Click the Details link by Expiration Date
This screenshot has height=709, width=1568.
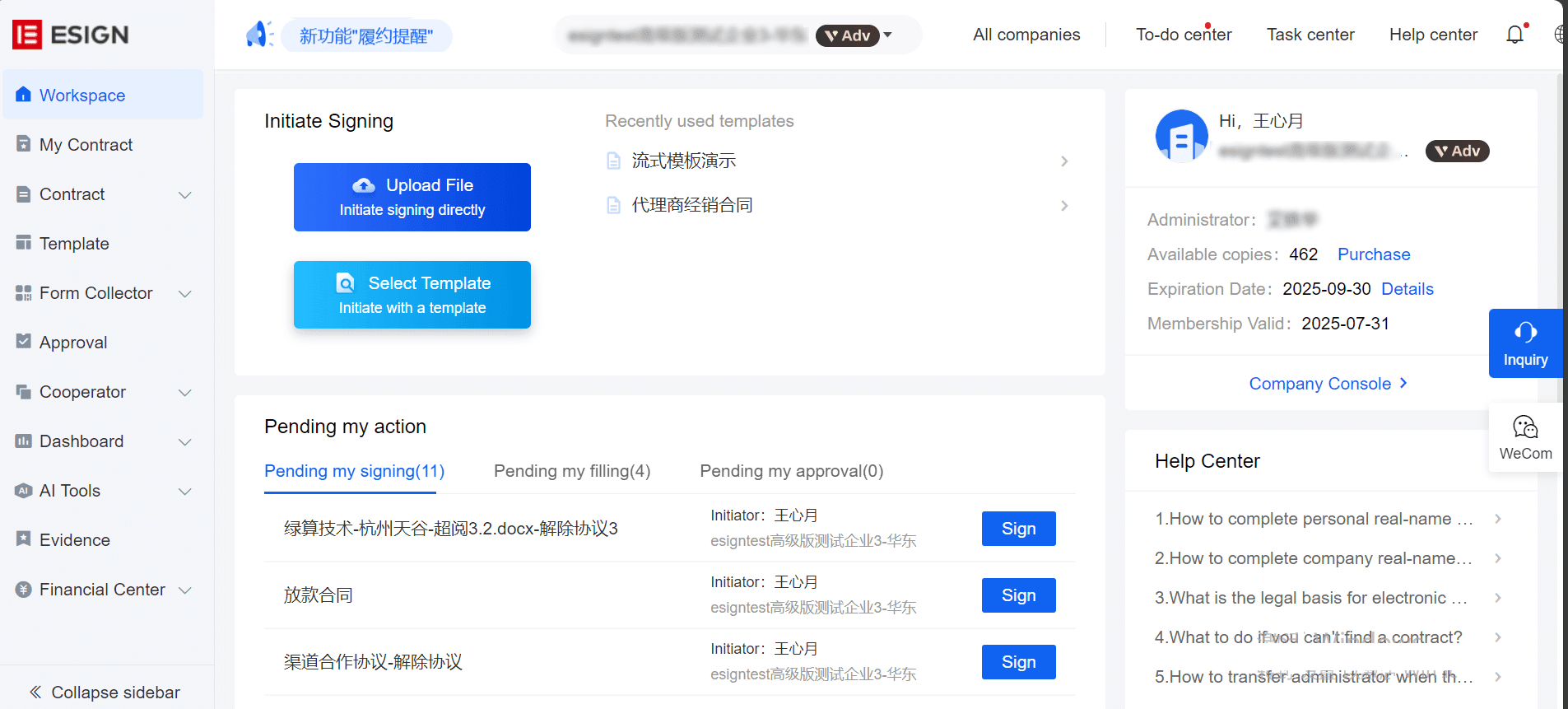(x=1407, y=289)
